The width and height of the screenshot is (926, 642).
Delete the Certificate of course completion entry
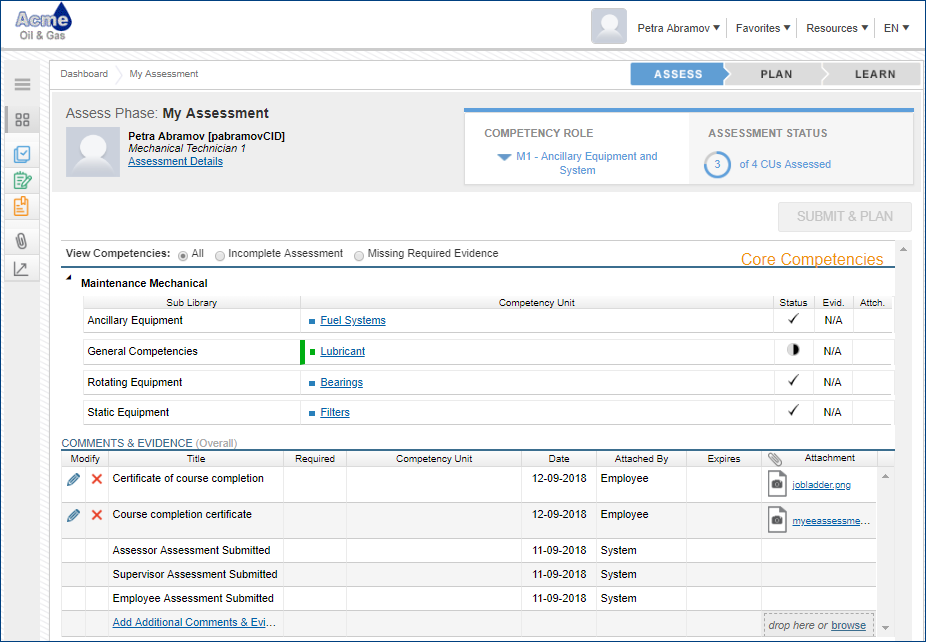point(97,479)
